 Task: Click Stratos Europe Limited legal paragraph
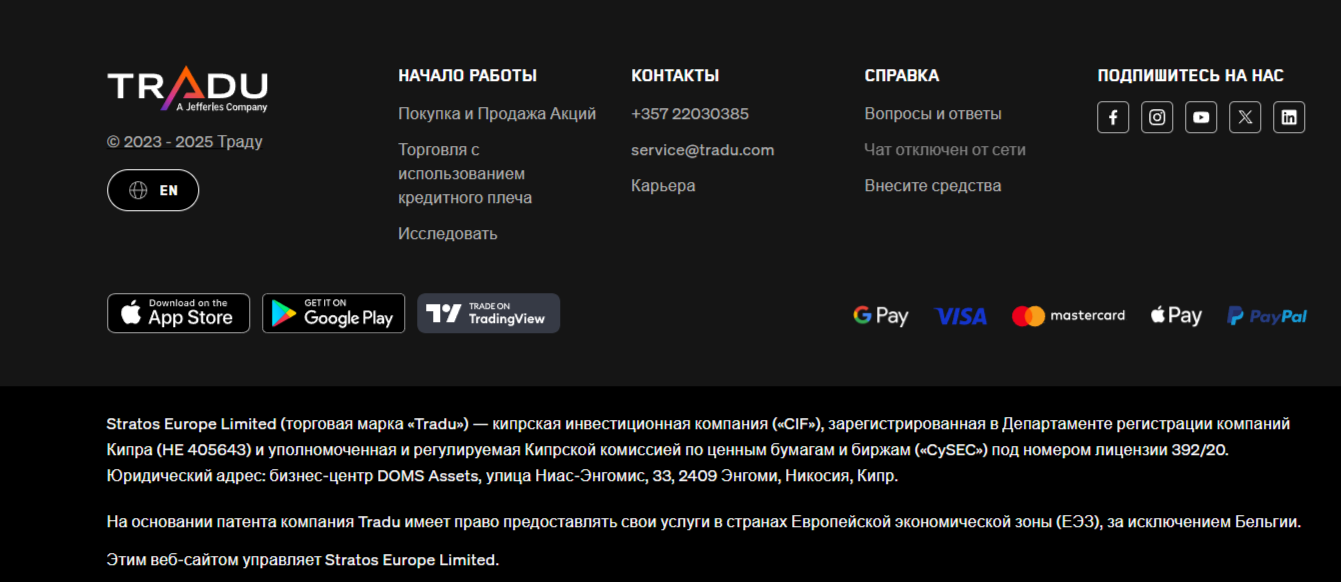point(699,450)
